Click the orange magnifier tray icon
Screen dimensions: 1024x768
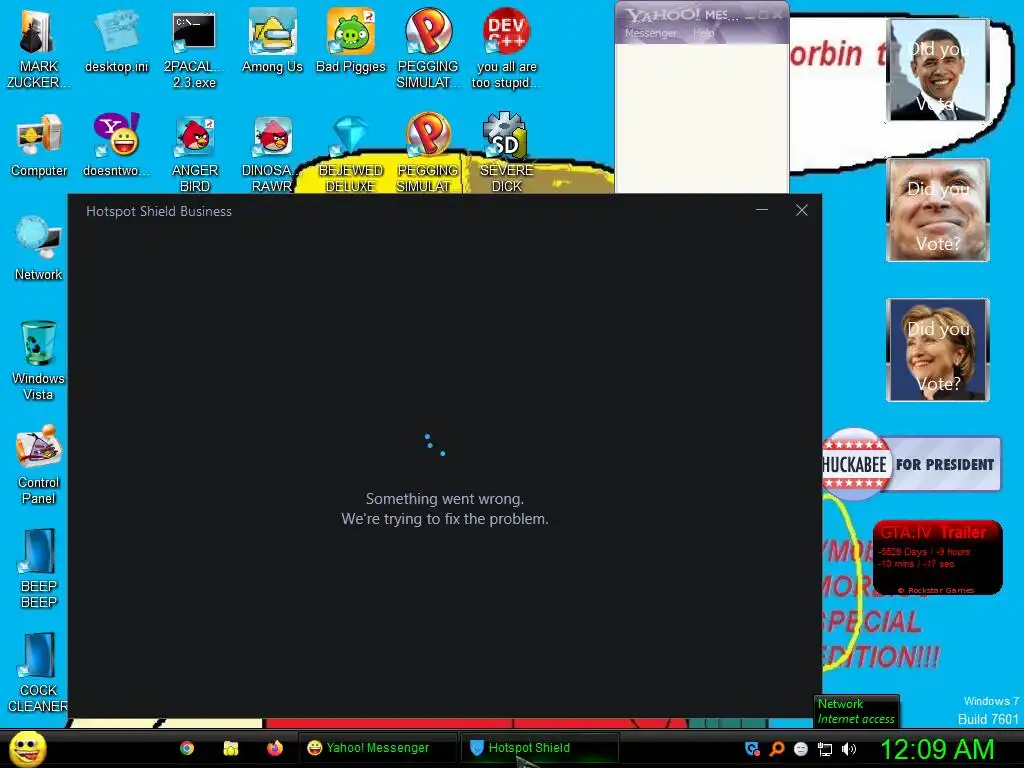pos(777,749)
